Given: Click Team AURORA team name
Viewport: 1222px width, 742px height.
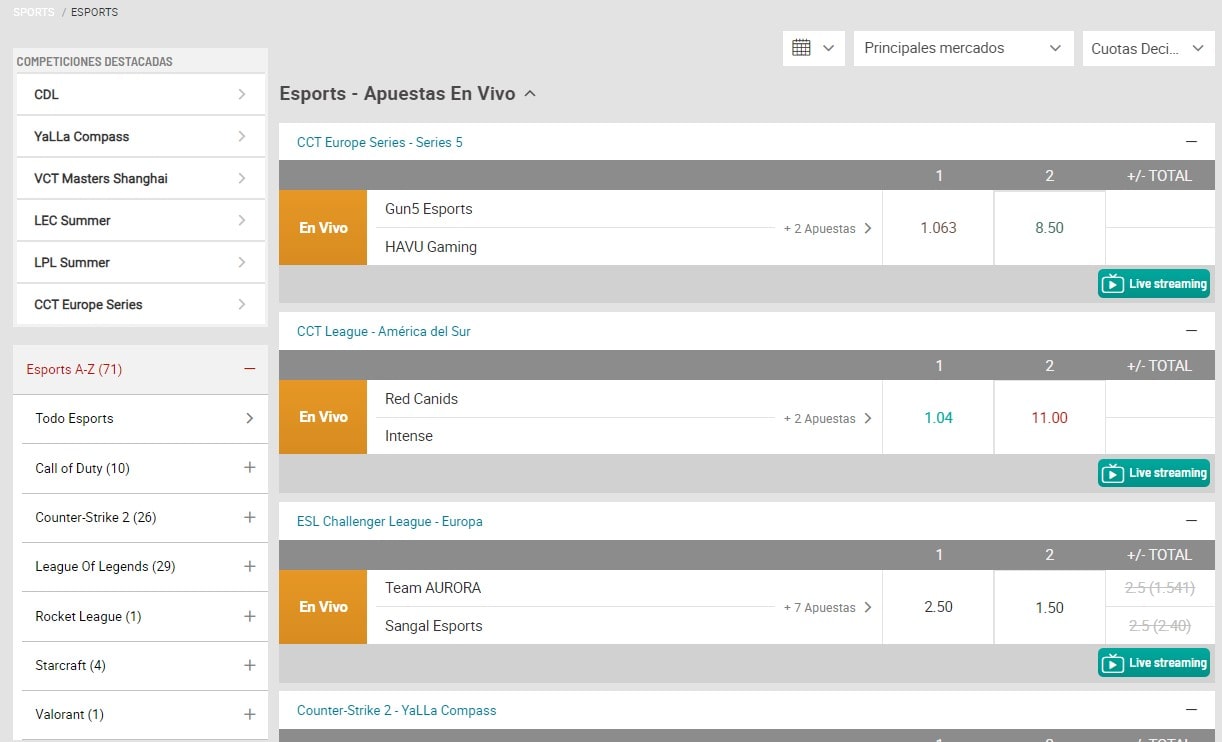Looking at the screenshot, I should pos(433,588).
